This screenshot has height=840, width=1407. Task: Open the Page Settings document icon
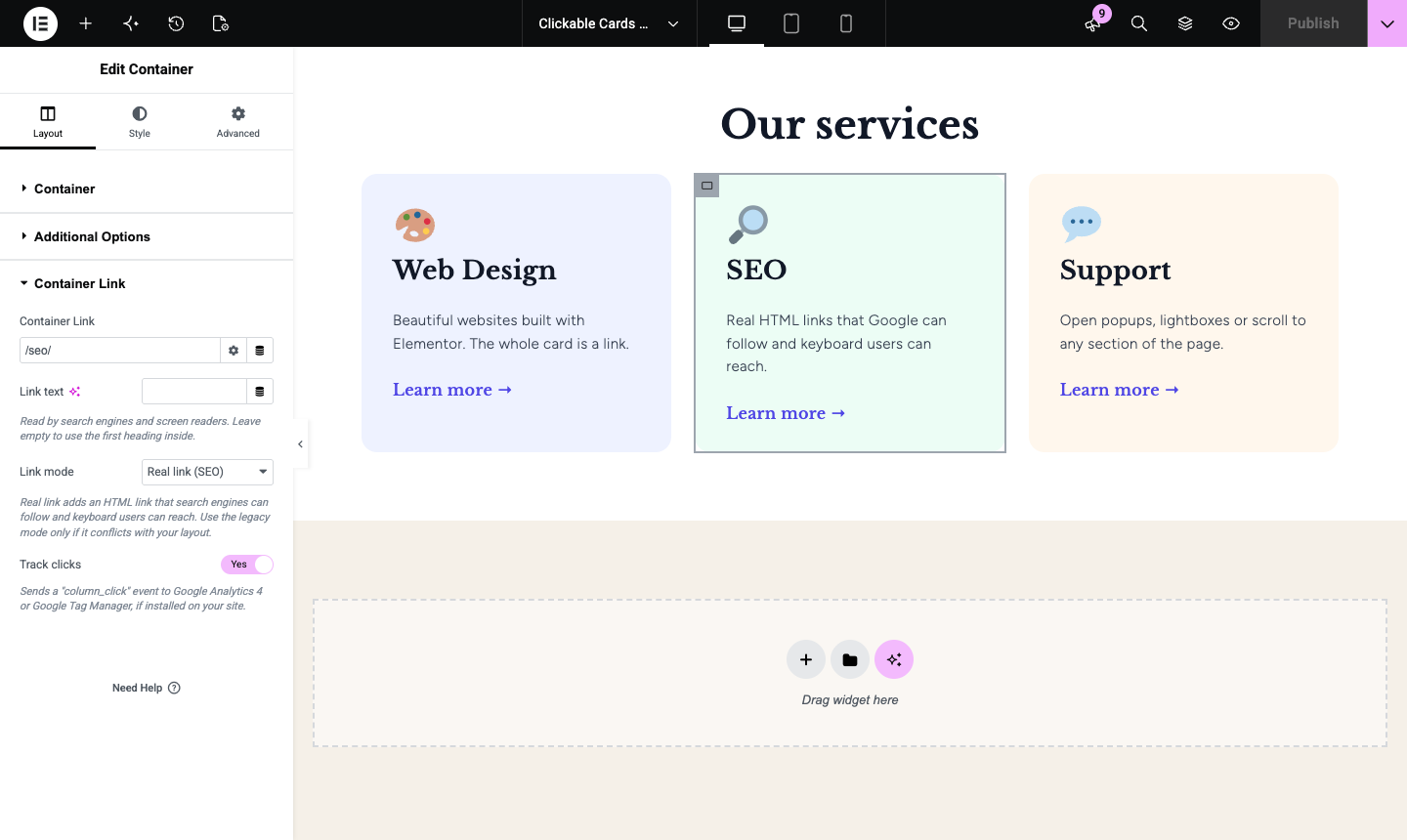tap(221, 23)
